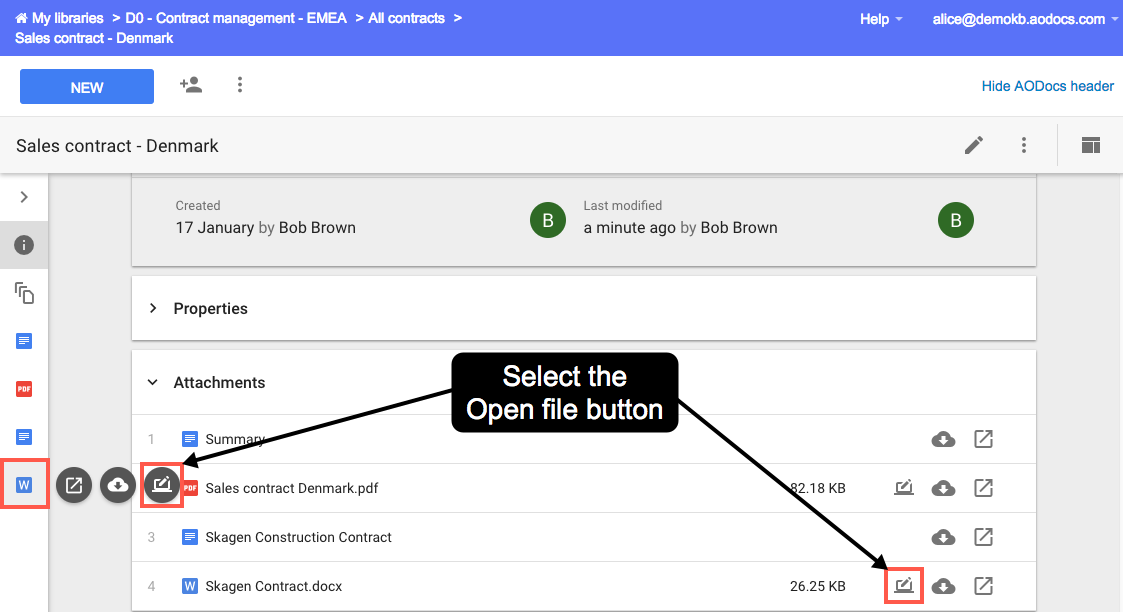Expand the left sidebar chevron
The image size is (1123, 612).
pos(24,197)
